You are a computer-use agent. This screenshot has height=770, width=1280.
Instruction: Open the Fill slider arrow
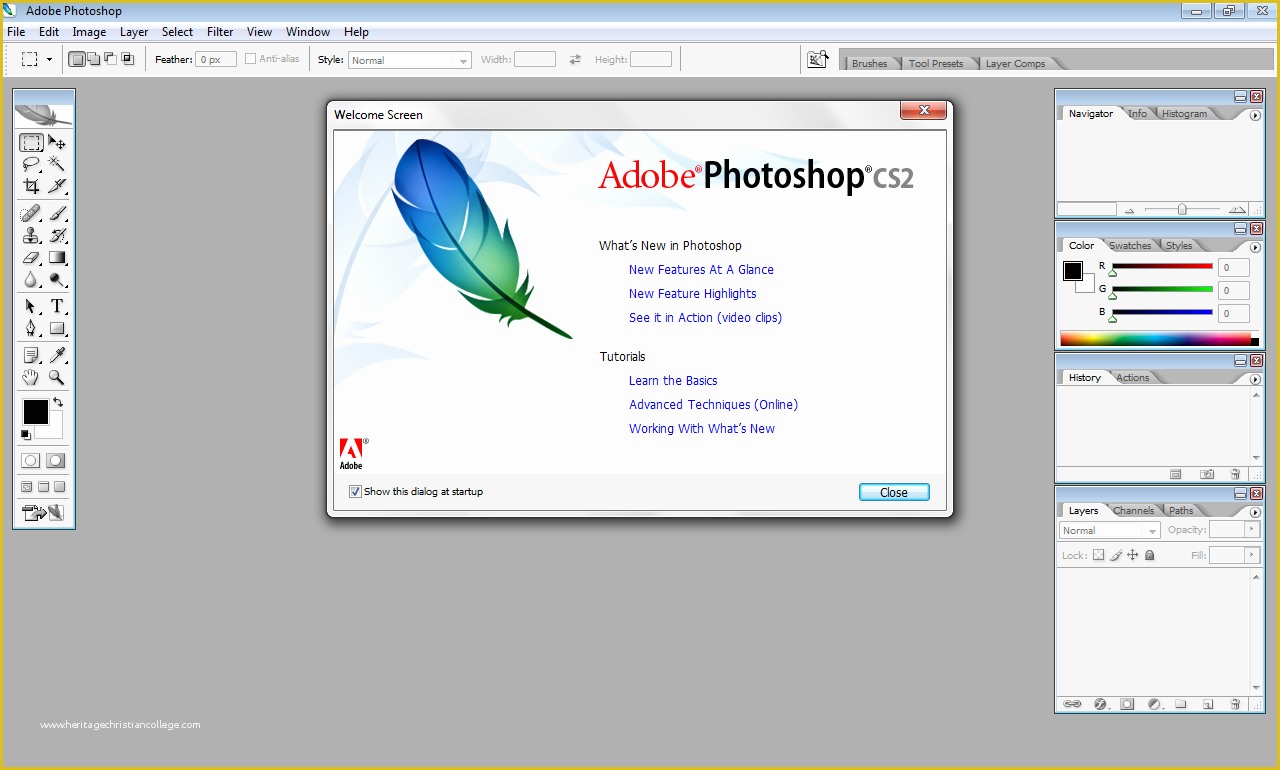[x=1250, y=554]
